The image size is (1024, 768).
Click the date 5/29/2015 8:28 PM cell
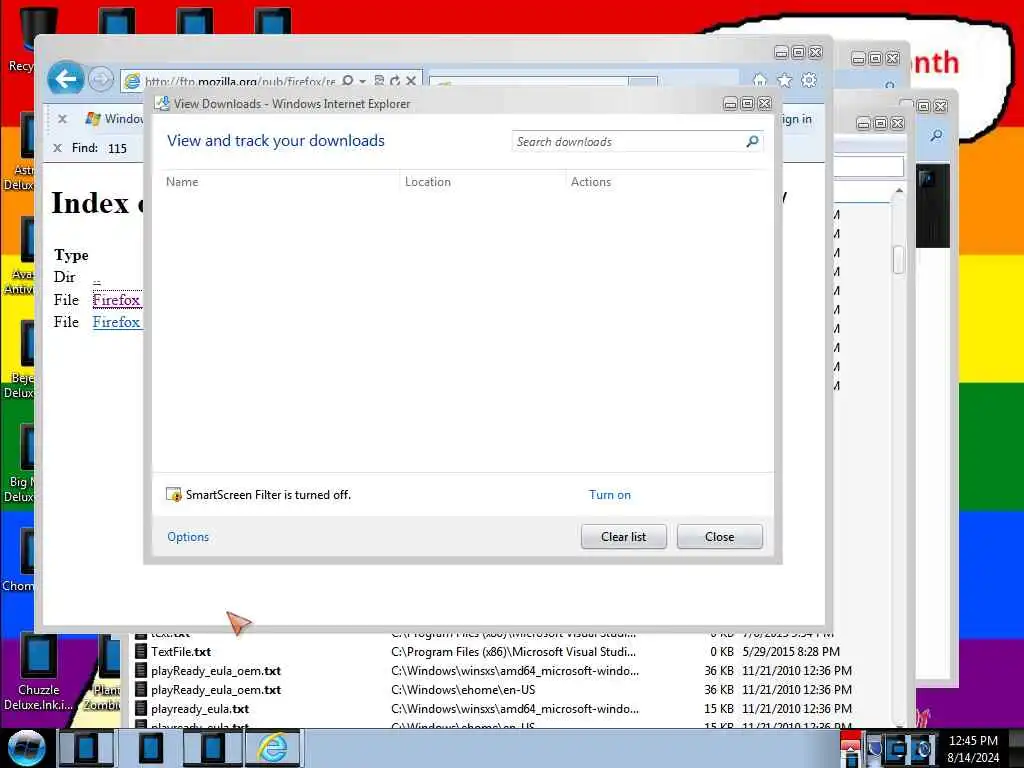(x=791, y=652)
